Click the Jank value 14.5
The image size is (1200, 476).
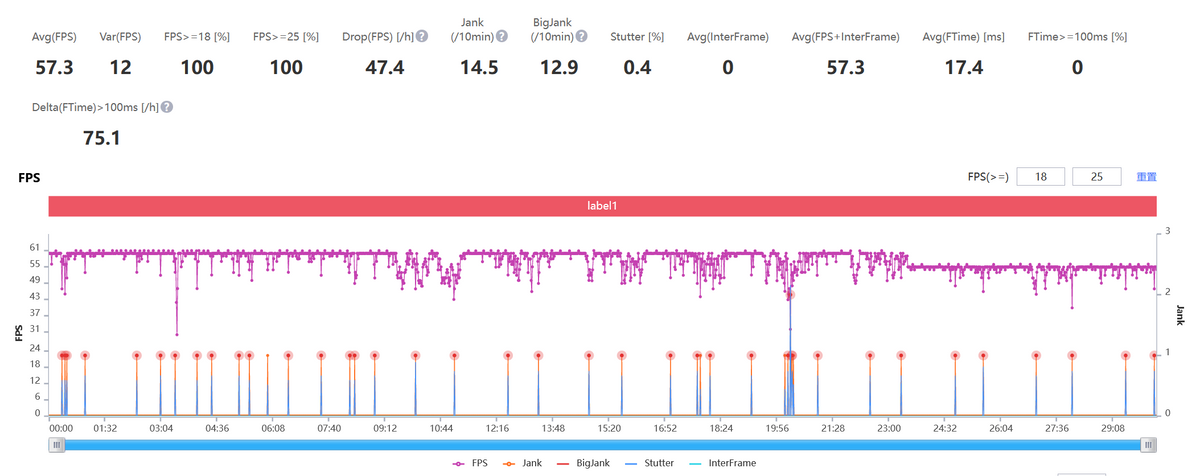coord(479,67)
